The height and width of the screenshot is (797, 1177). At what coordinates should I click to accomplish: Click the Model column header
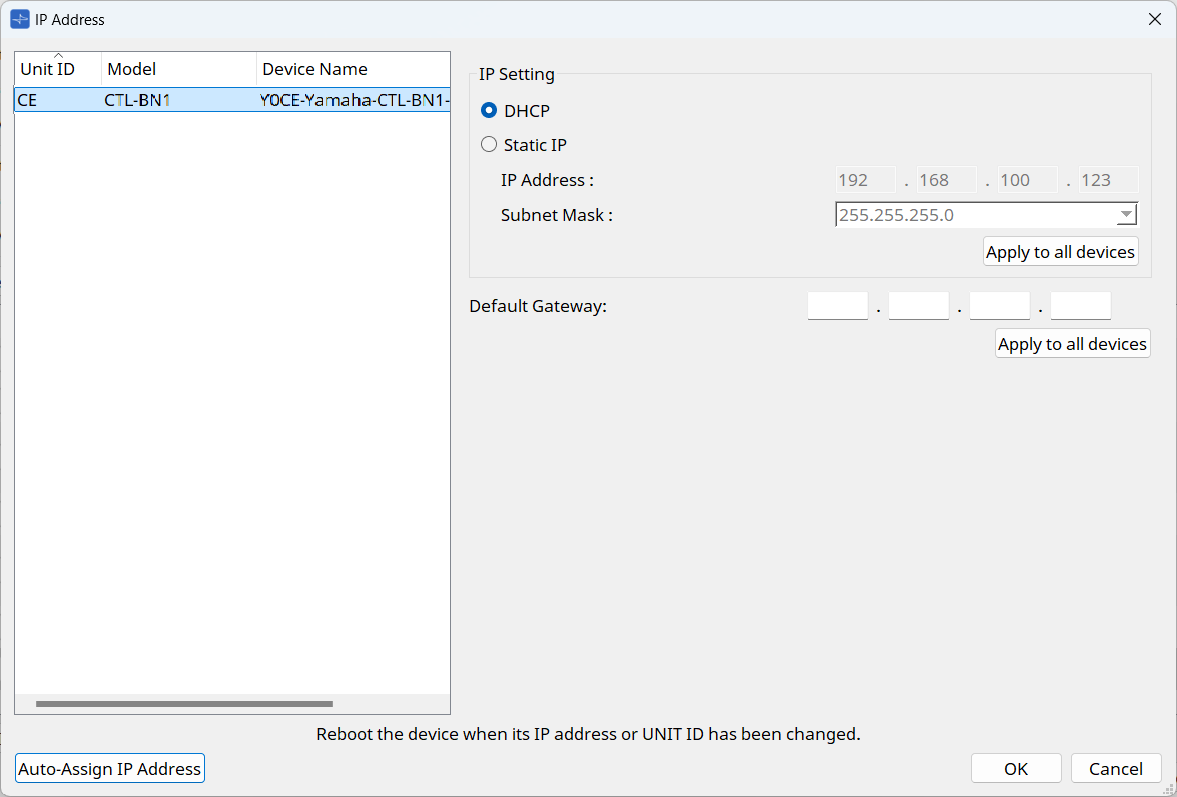pos(178,69)
